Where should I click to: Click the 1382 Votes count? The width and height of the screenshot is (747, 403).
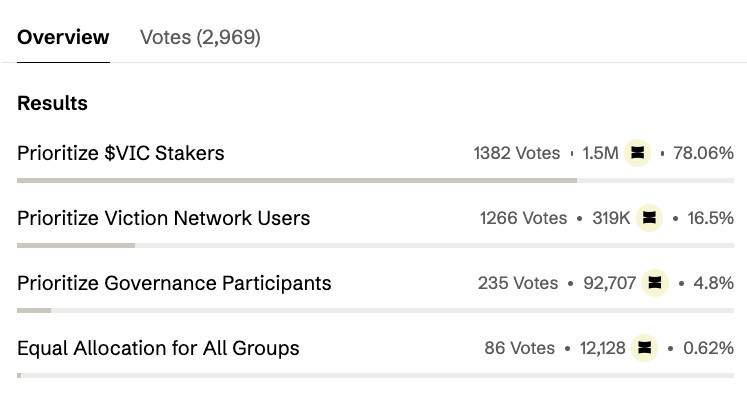coord(517,153)
